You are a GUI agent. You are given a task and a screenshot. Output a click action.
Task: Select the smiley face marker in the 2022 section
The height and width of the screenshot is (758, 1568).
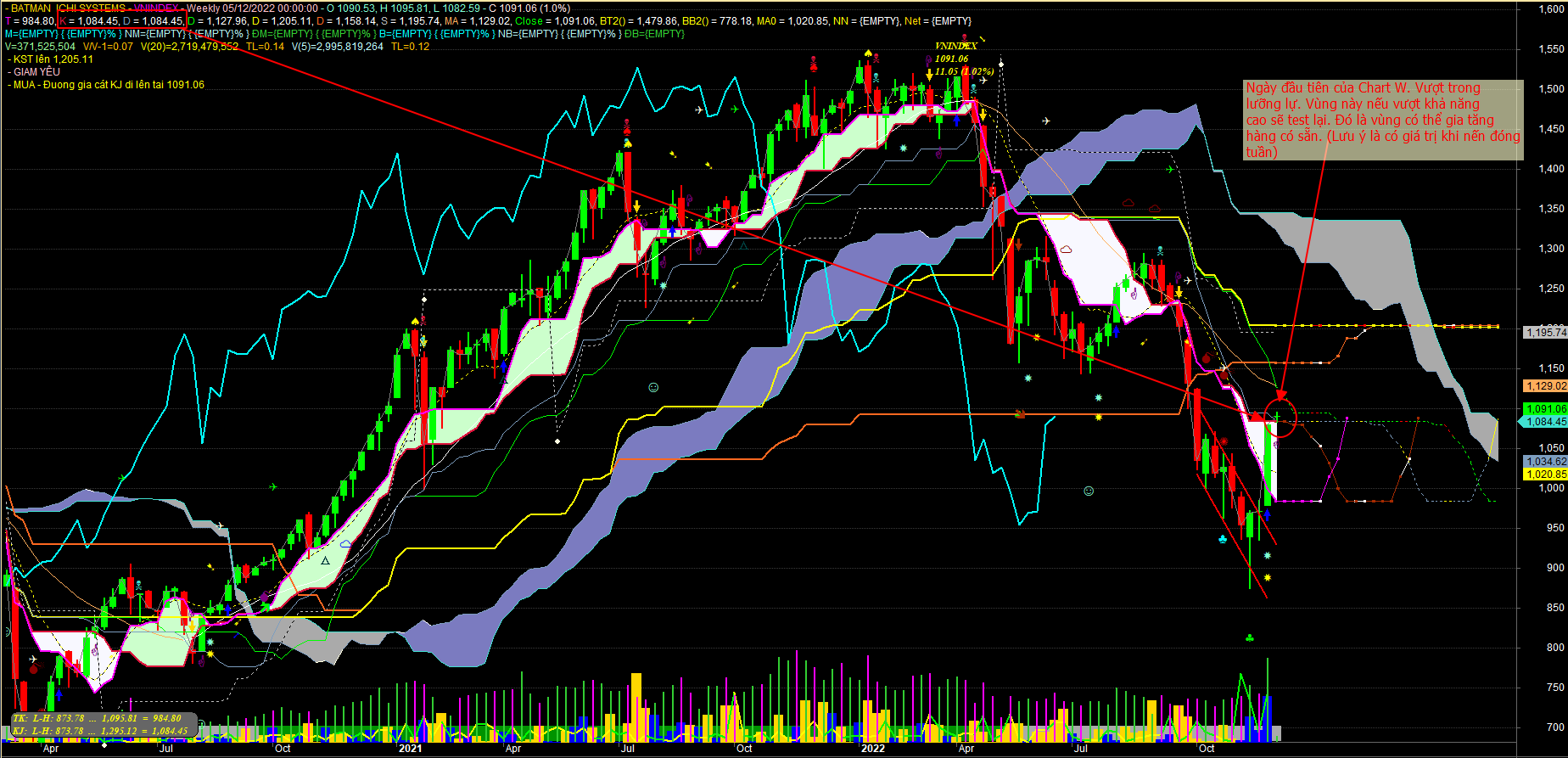click(x=1089, y=491)
